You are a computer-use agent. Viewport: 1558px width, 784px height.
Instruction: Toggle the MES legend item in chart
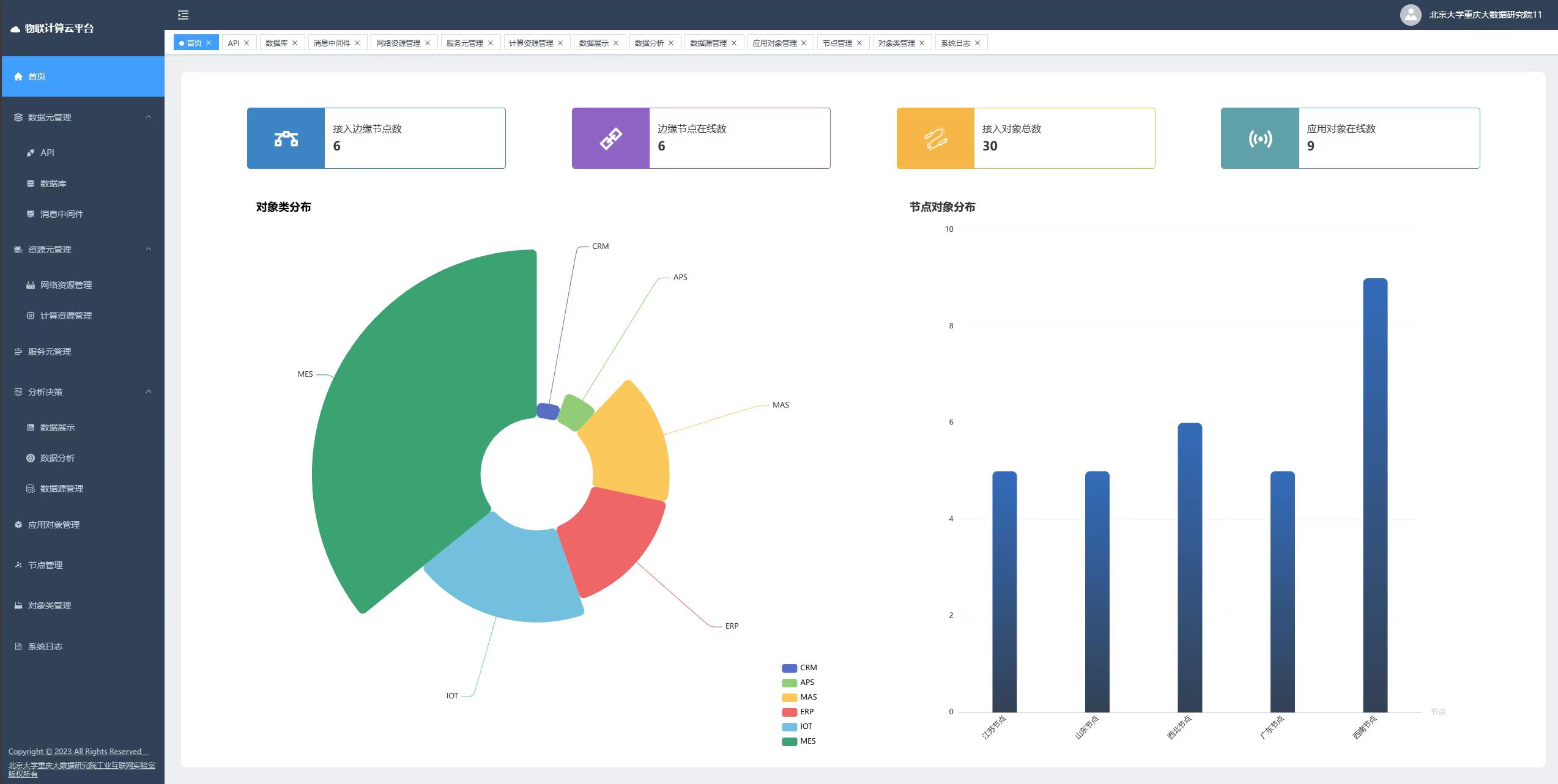coord(807,741)
